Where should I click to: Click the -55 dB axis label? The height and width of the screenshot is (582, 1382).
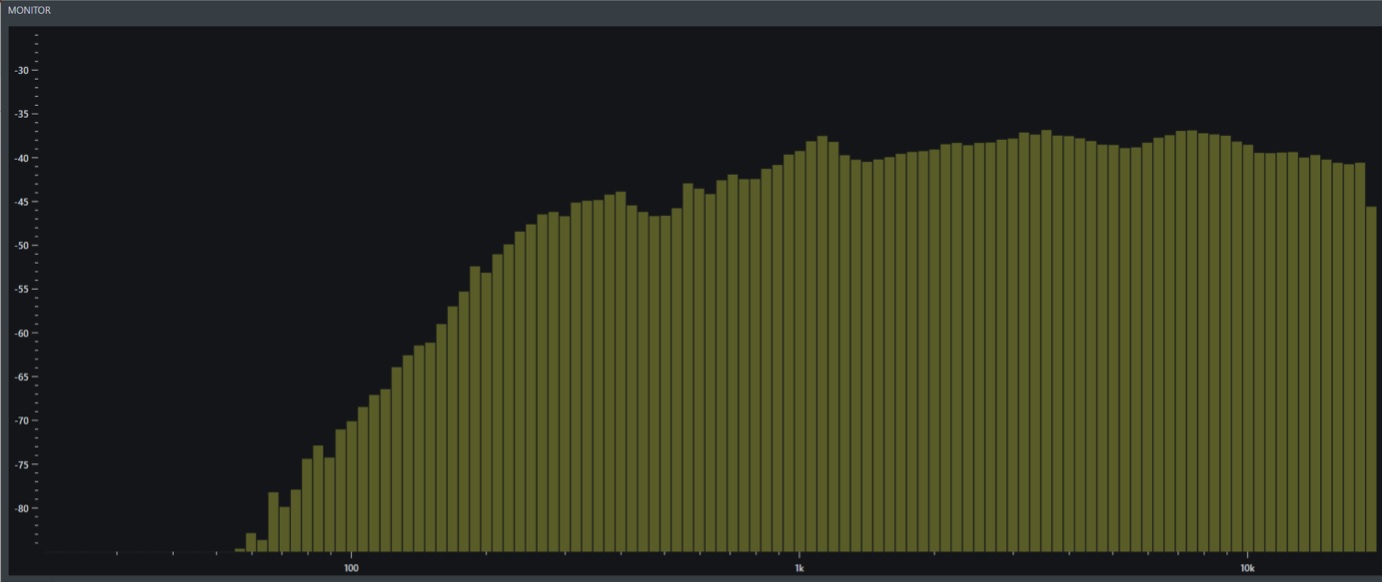pos(21,289)
